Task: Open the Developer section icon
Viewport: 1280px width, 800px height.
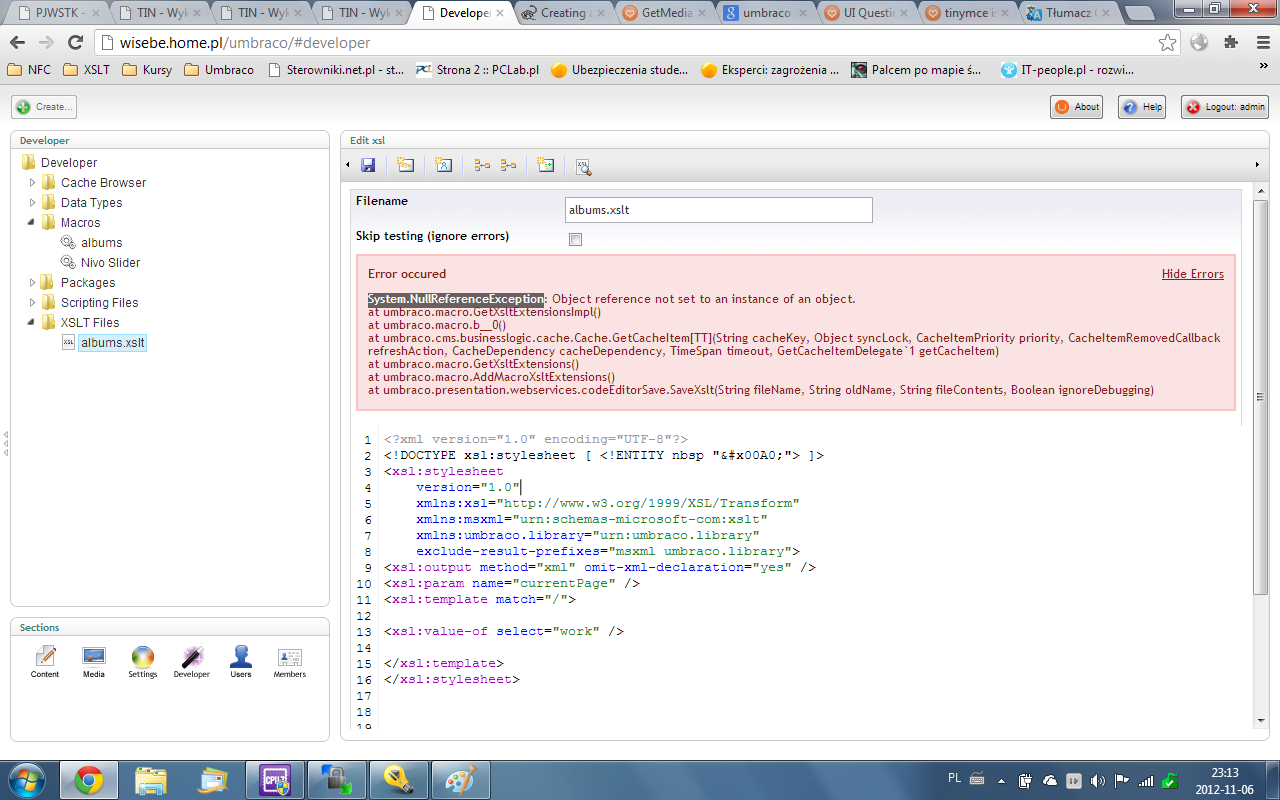Action: pyautogui.click(x=191, y=662)
